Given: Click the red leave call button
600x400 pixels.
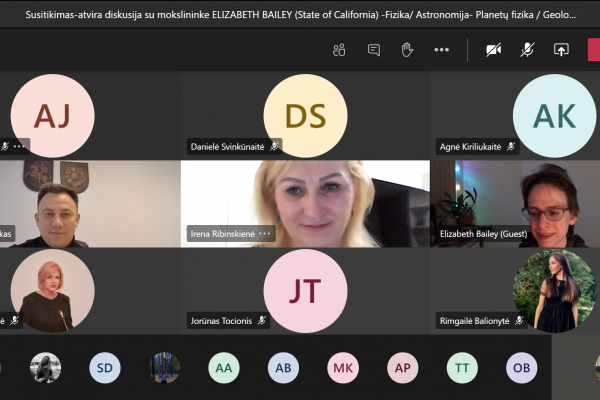Looking at the screenshot, I should (x=594, y=50).
